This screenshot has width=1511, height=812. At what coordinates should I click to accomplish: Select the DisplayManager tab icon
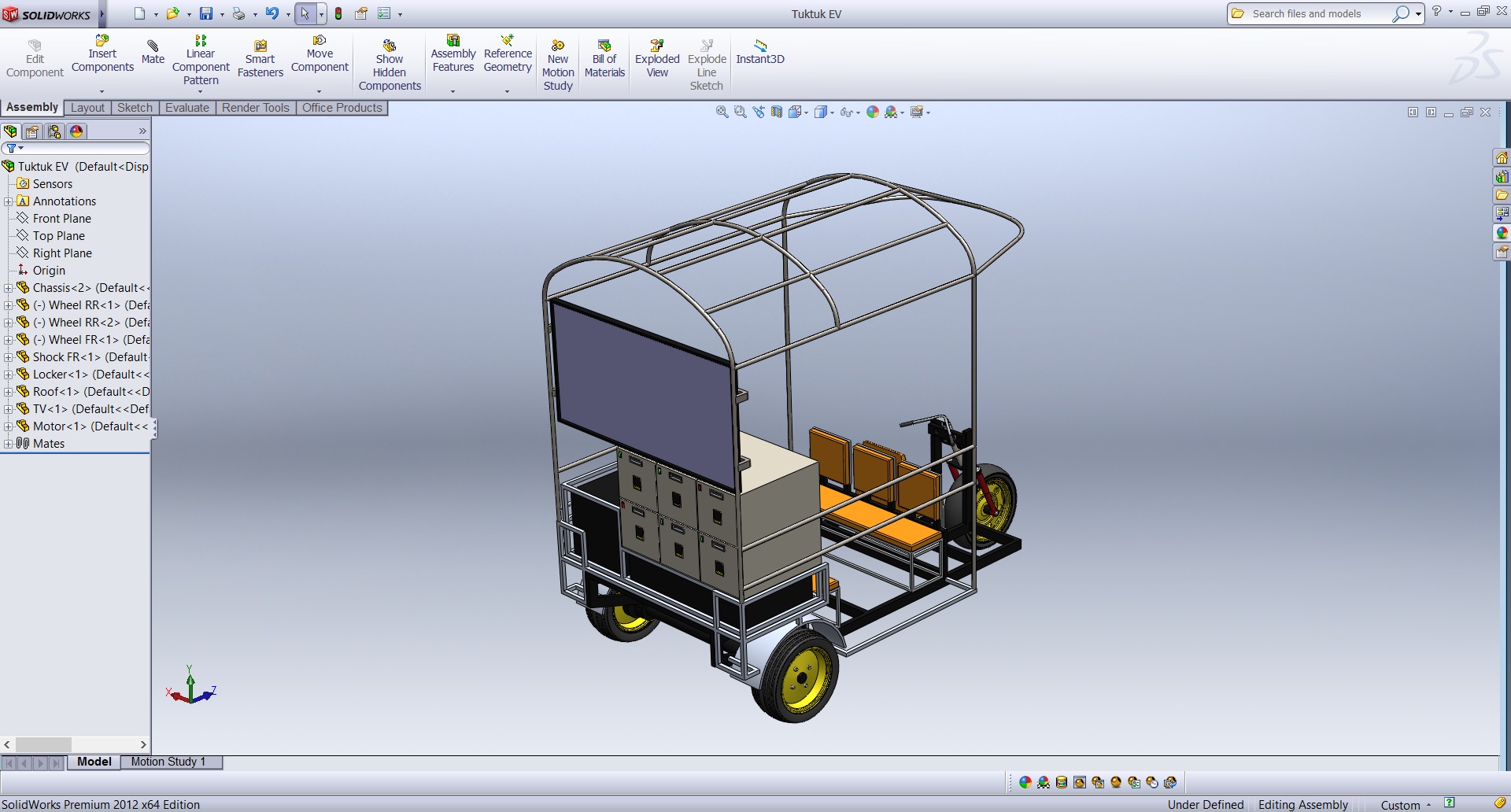[x=76, y=131]
